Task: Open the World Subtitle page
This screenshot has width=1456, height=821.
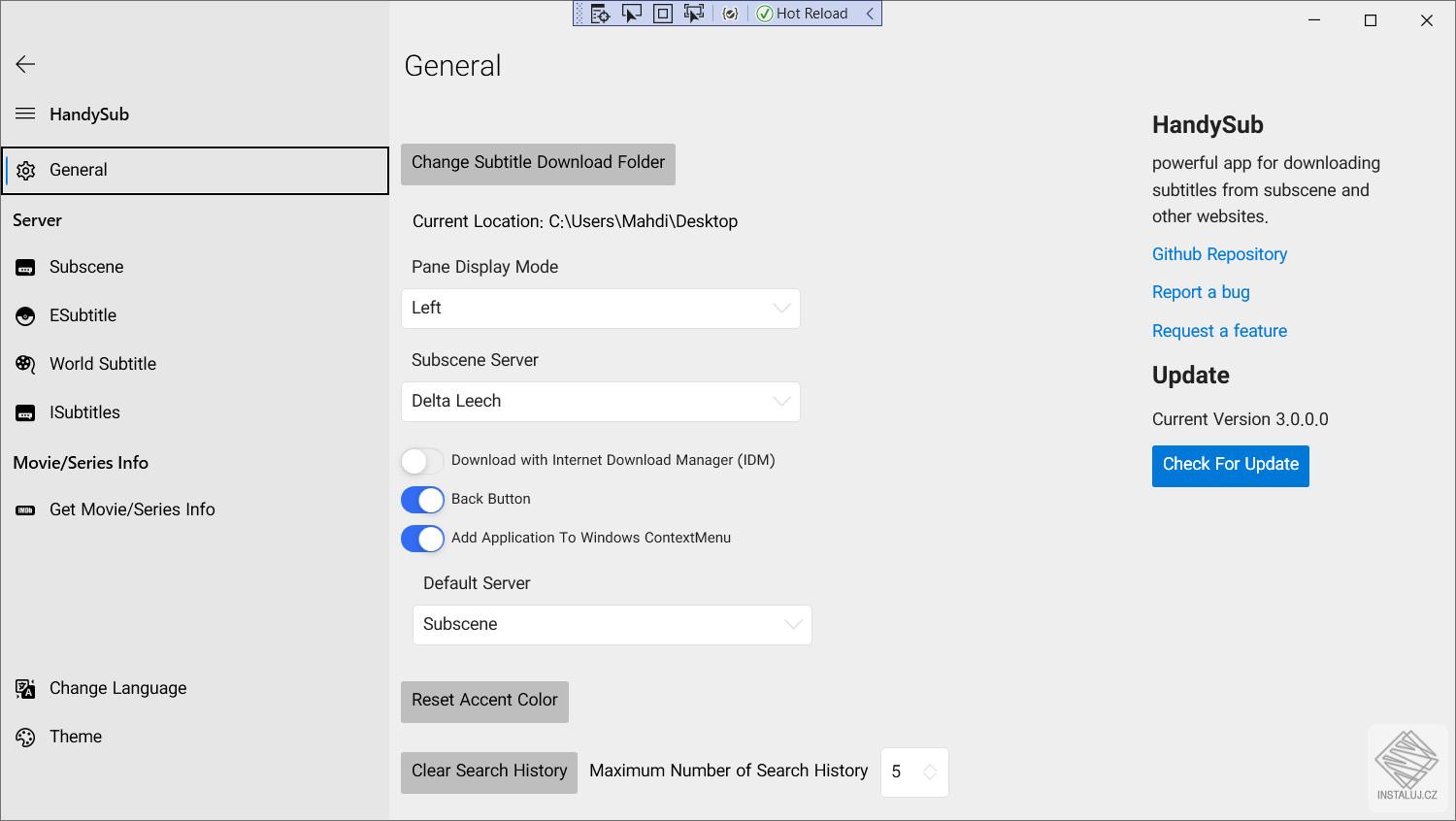Action: (x=195, y=364)
